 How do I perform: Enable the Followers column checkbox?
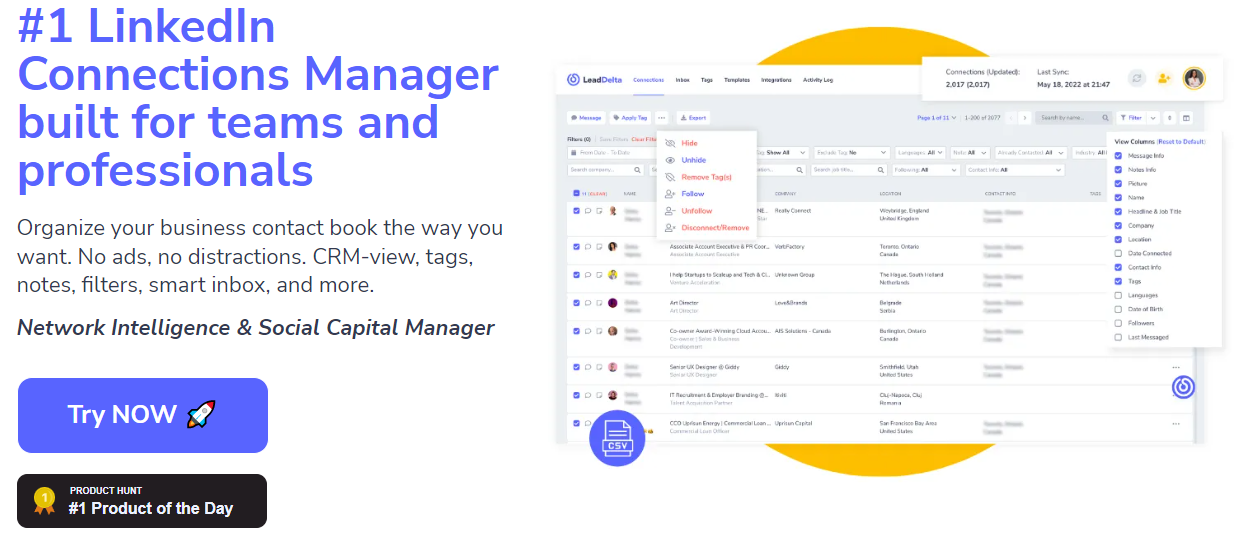pyautogui.click(x=1118, y=324)
